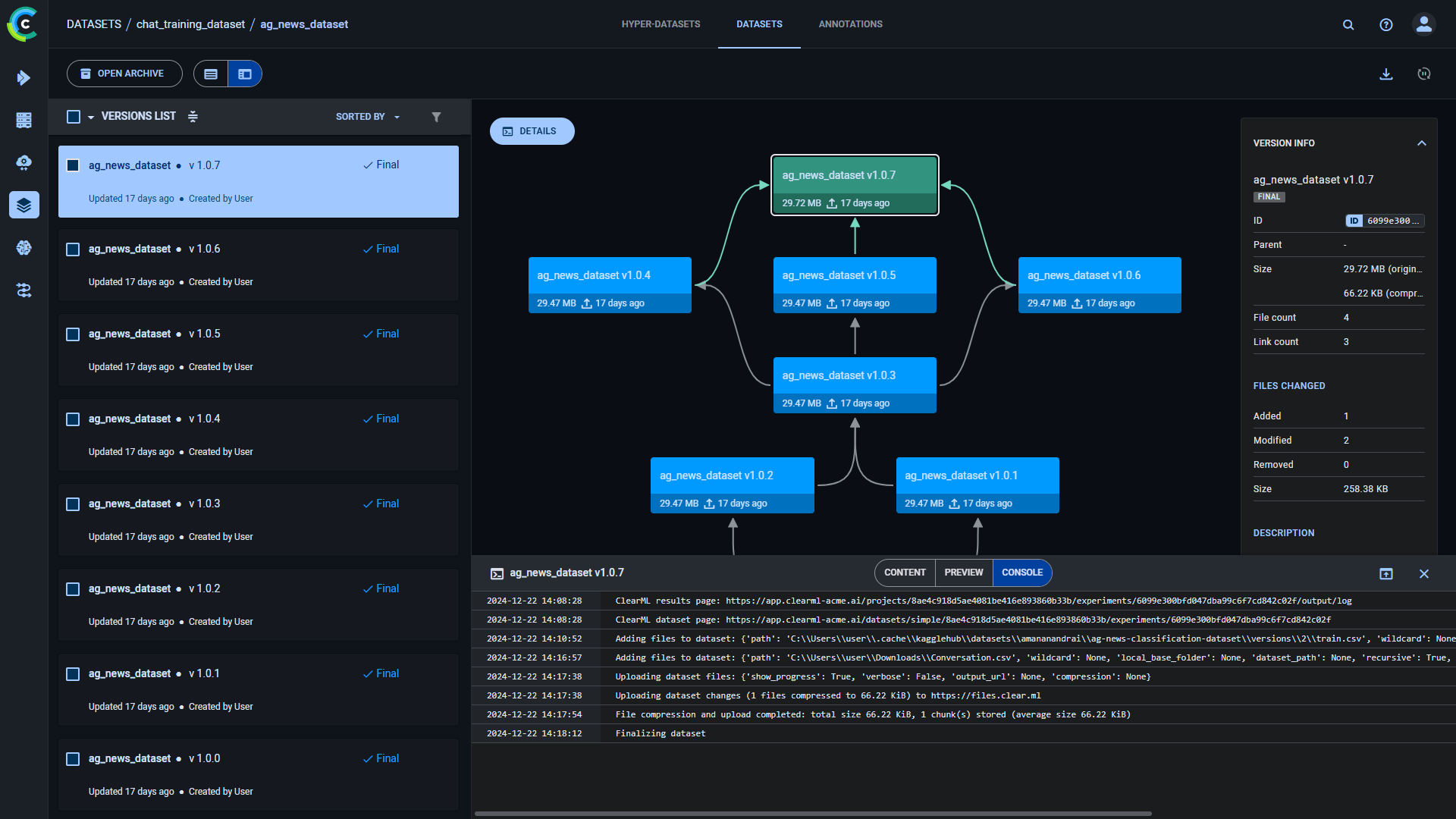Expand the select-all dropdown arrow
This screenshot has height=819, width=1456.
tap(91, 118)
